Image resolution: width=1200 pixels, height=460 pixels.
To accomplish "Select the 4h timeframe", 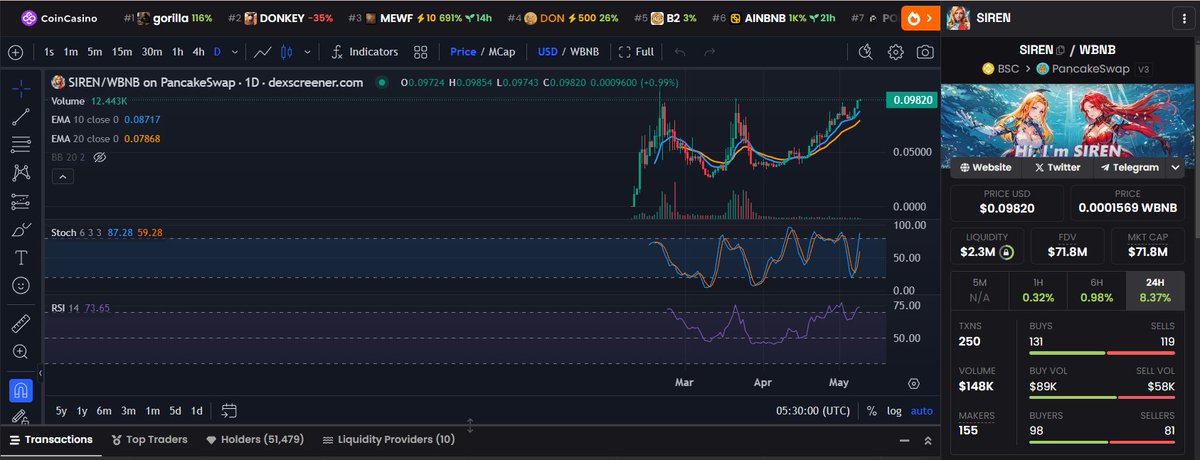I will pyautogui.click(x=199, y=52).
